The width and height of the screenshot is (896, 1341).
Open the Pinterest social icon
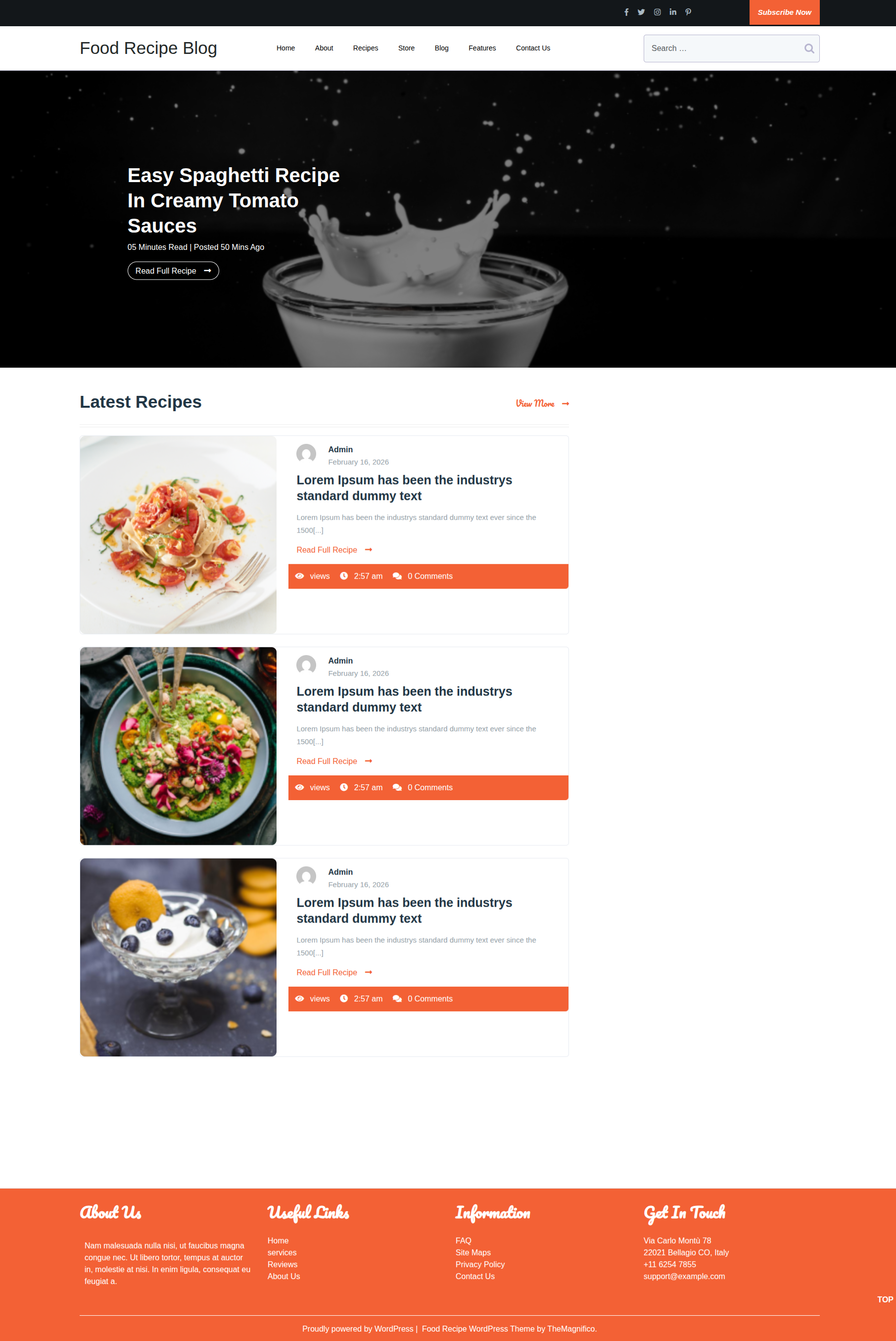[689, 12]
